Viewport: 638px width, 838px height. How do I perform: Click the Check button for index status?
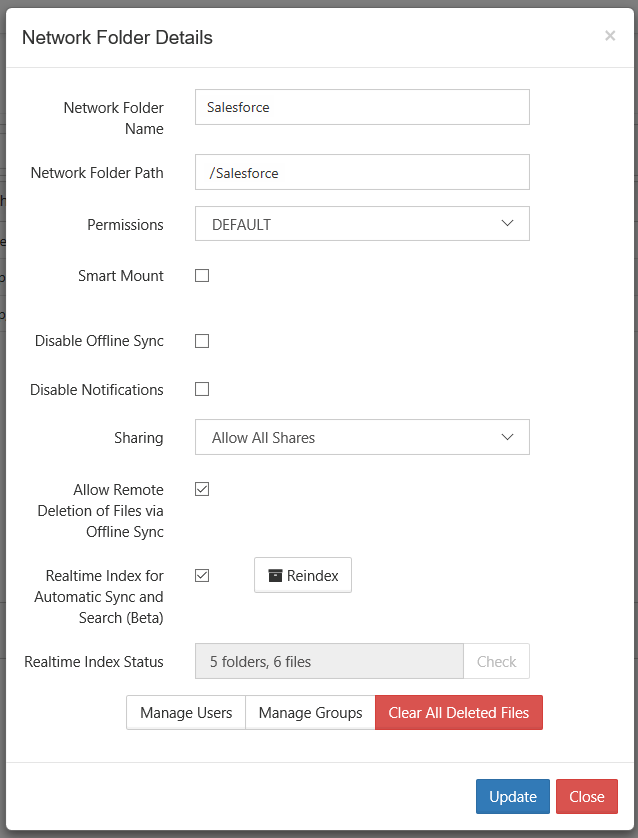pos(496,661)
